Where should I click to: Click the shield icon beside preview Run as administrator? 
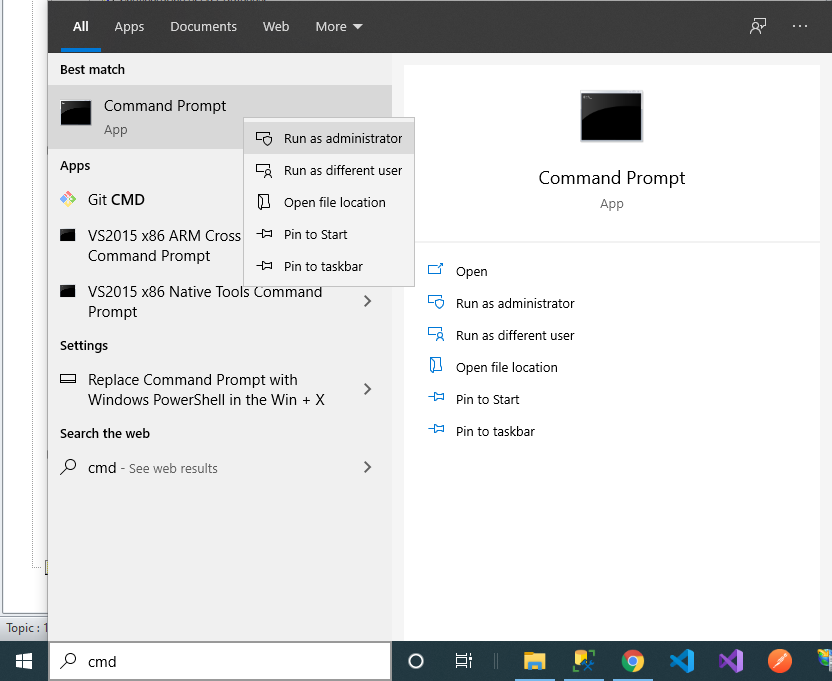point(436,301)
